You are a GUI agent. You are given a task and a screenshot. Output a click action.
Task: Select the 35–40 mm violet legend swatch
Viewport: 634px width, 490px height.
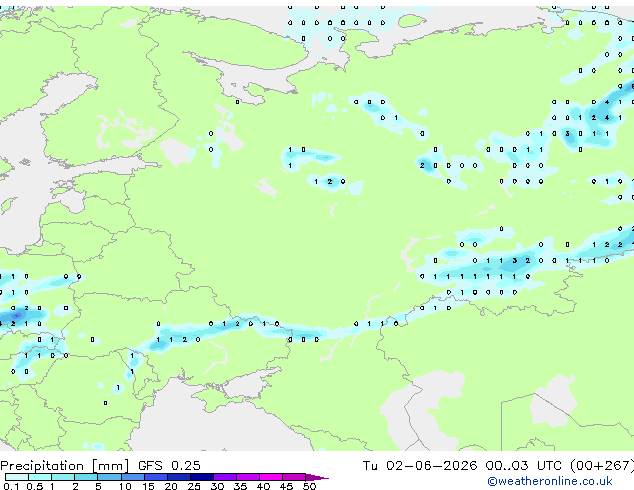tap(247, 477)
